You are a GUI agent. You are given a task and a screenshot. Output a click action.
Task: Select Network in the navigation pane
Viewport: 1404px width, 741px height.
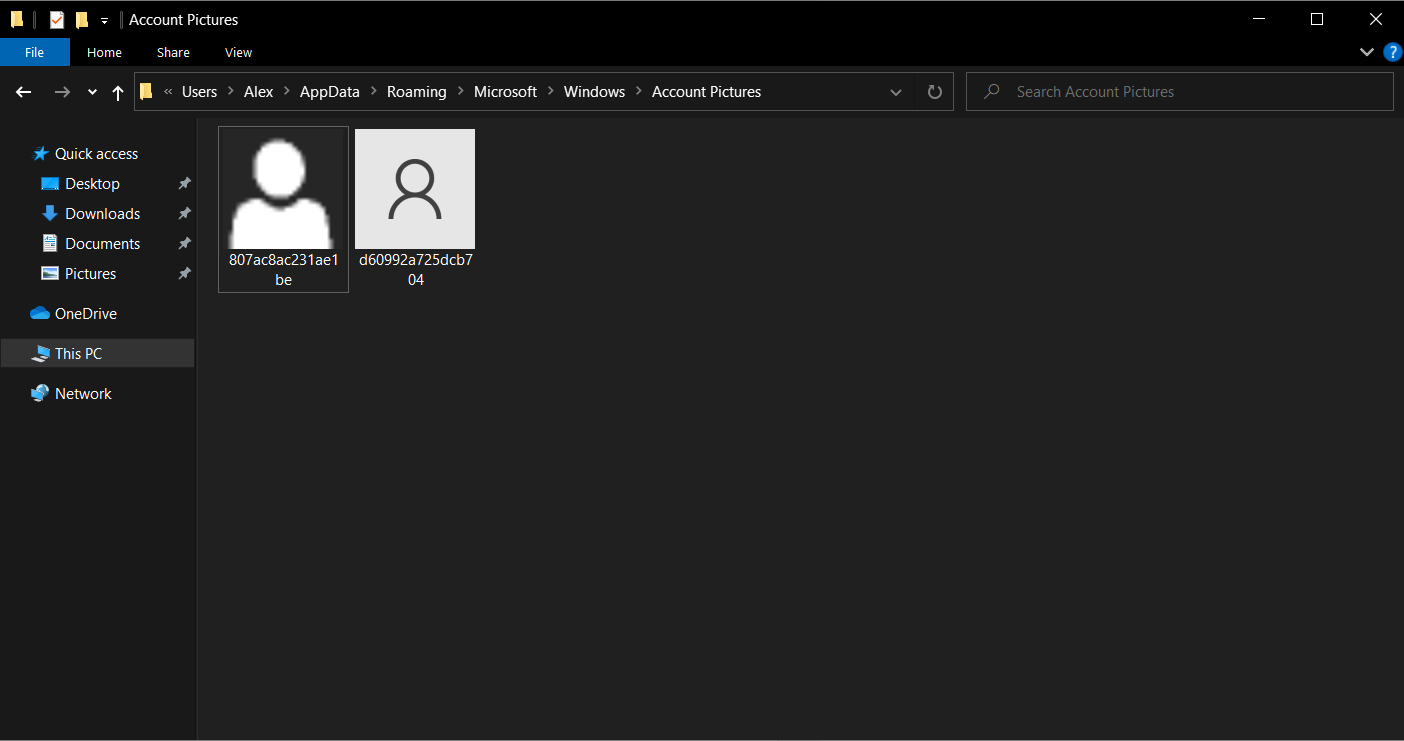point(84,394)
